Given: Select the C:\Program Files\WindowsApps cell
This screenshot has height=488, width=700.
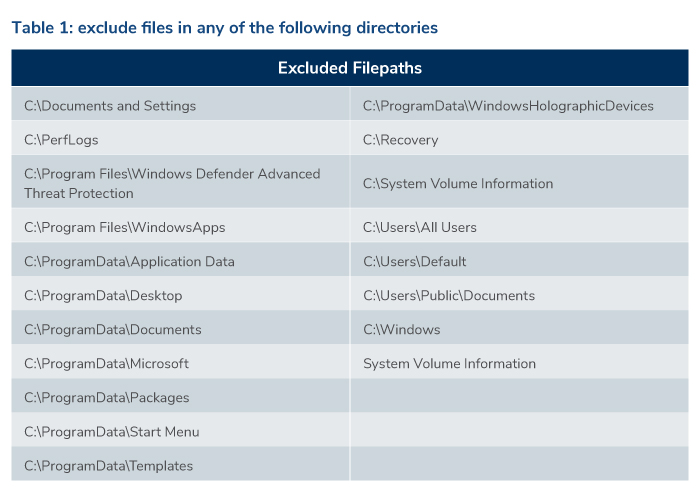Looking at the screenshot, I should [x=180, y=227].
